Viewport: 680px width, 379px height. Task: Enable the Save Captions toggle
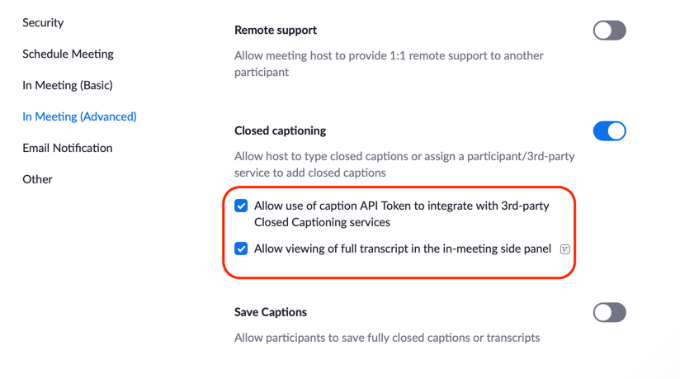point(609,312)
